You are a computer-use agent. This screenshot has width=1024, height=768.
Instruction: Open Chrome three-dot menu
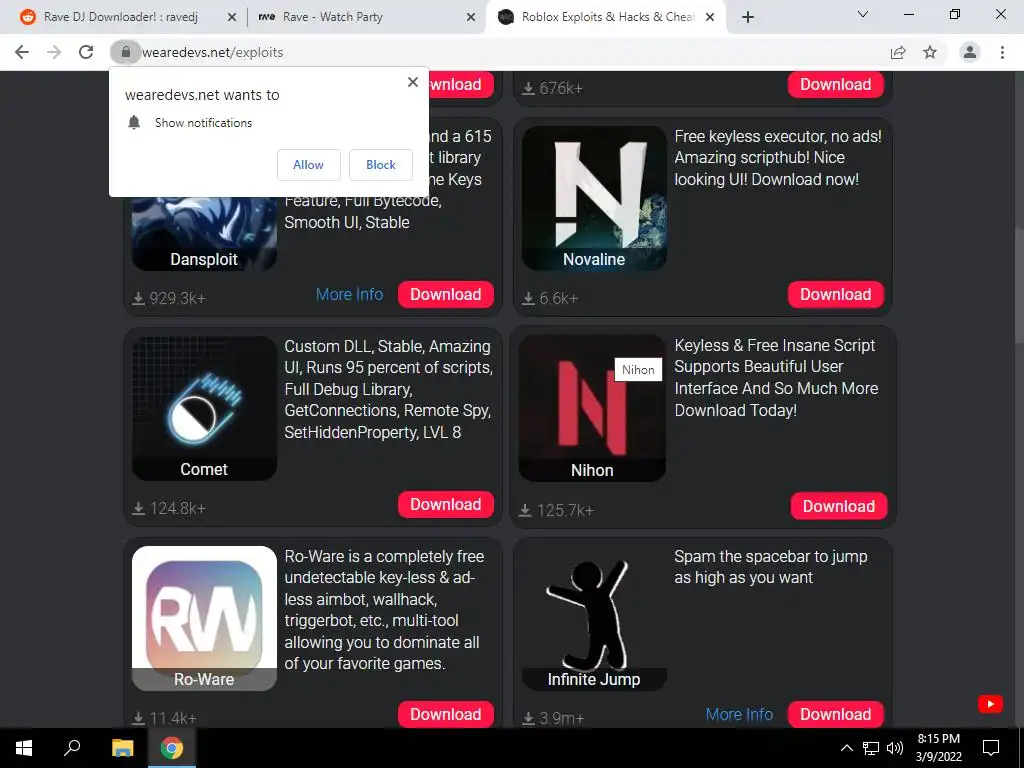pos(1002,52)
